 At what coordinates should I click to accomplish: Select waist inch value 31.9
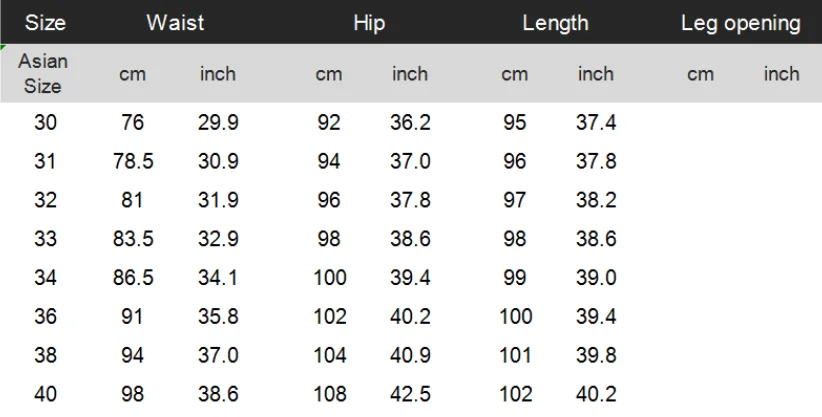218,200
